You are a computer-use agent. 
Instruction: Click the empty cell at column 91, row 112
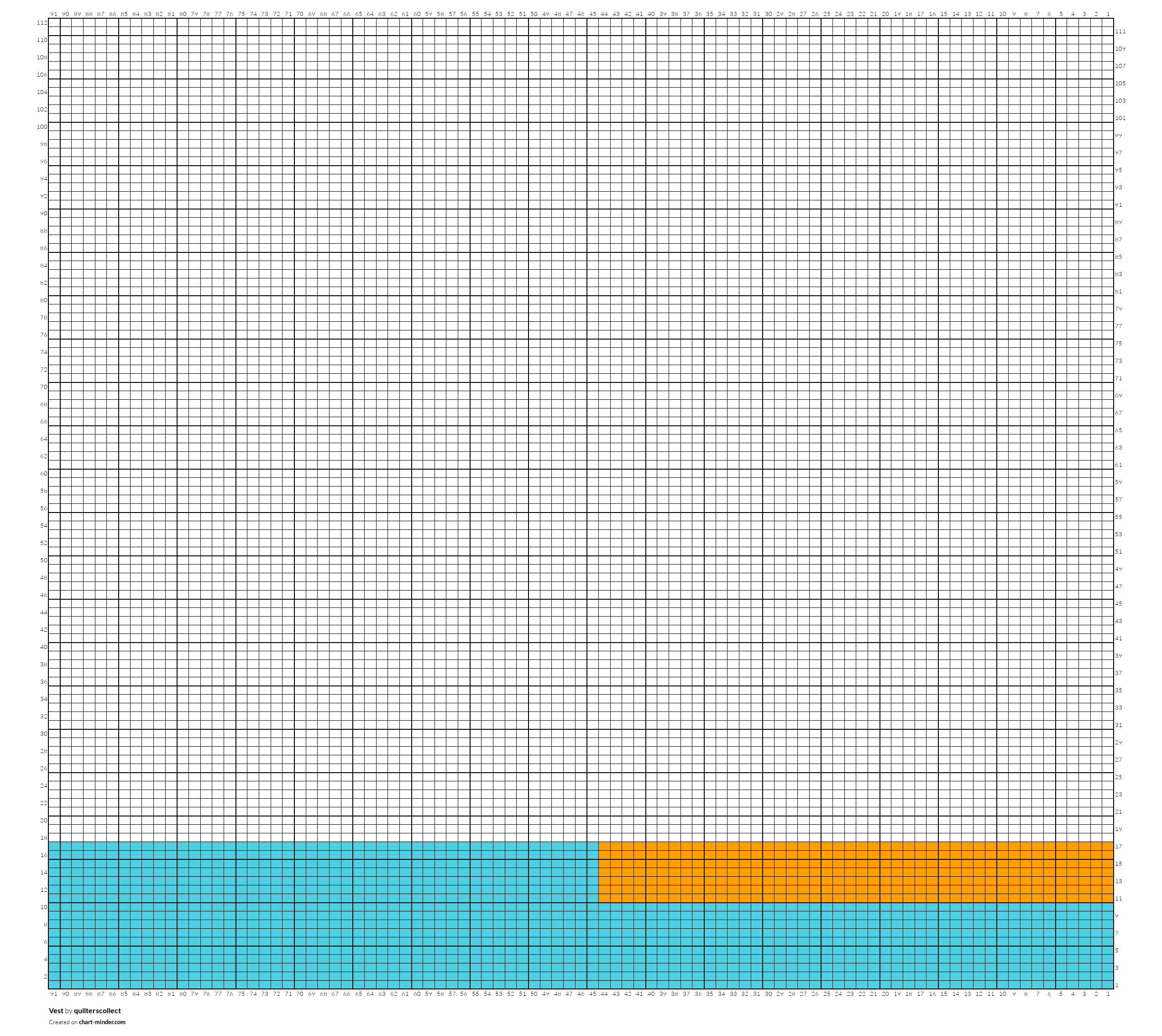point(54,23)
